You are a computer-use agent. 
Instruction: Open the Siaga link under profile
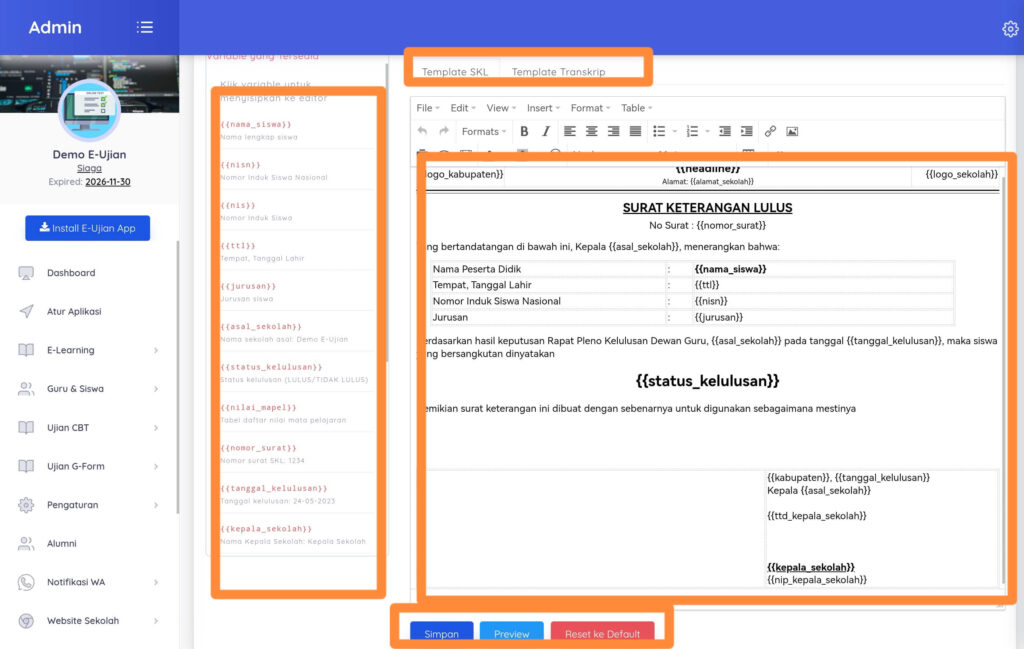tap(89, 168)
